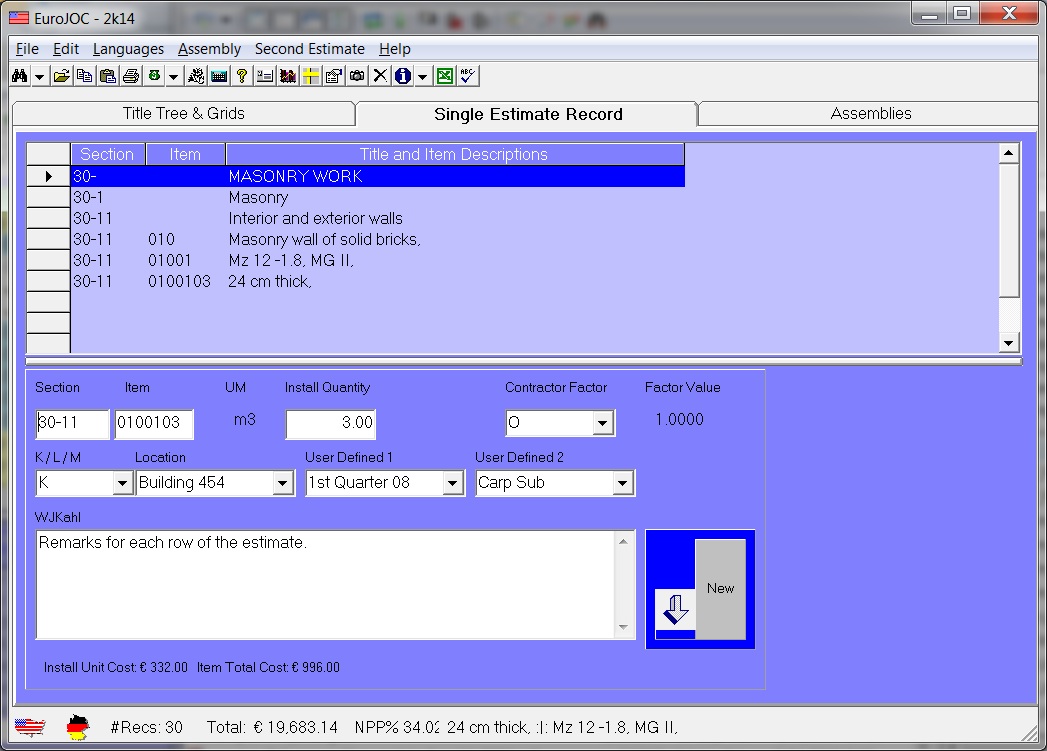Click the camera icon in toolbar

tap(357, 76)
